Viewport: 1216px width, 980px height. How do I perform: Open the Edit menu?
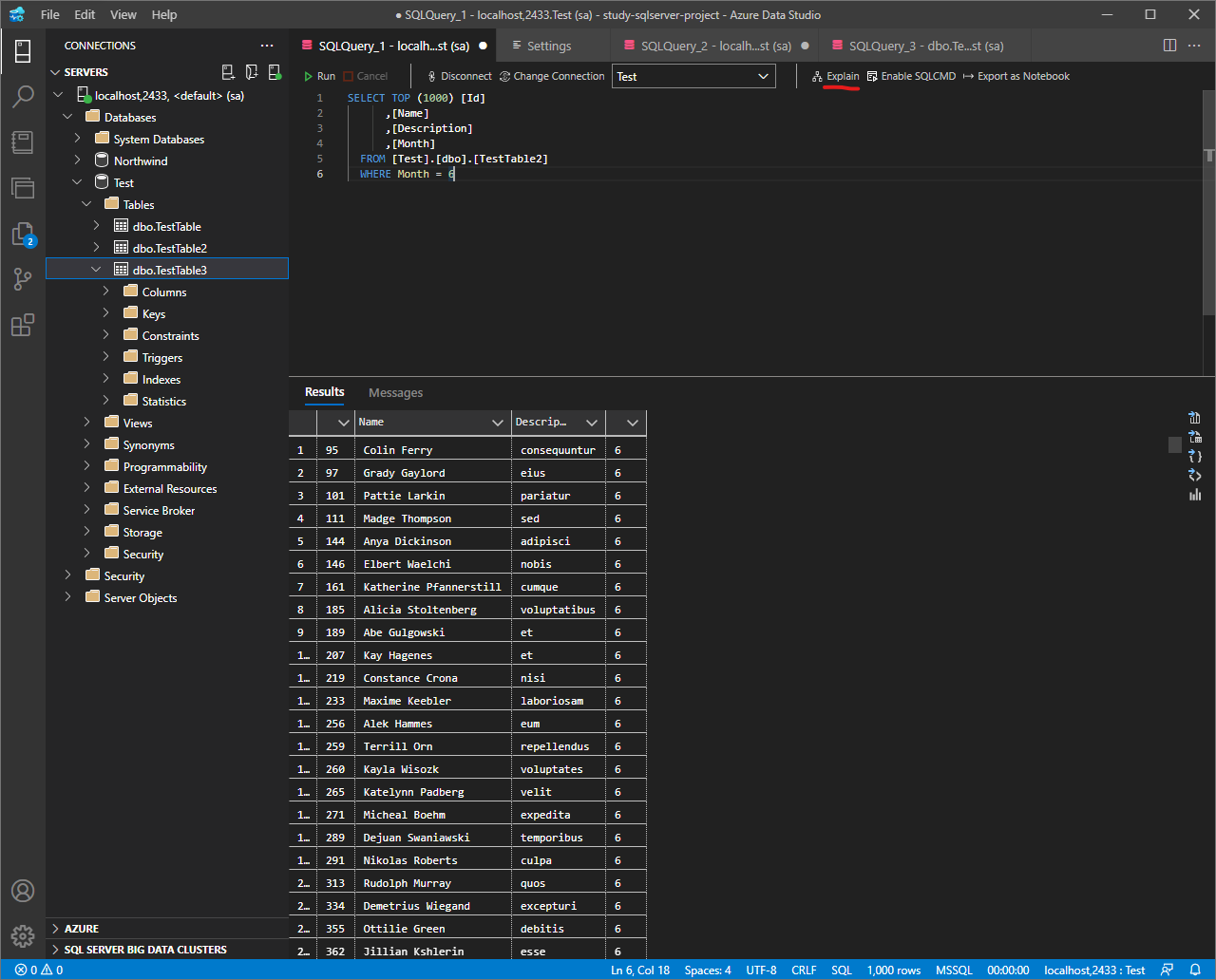(85, 15)
